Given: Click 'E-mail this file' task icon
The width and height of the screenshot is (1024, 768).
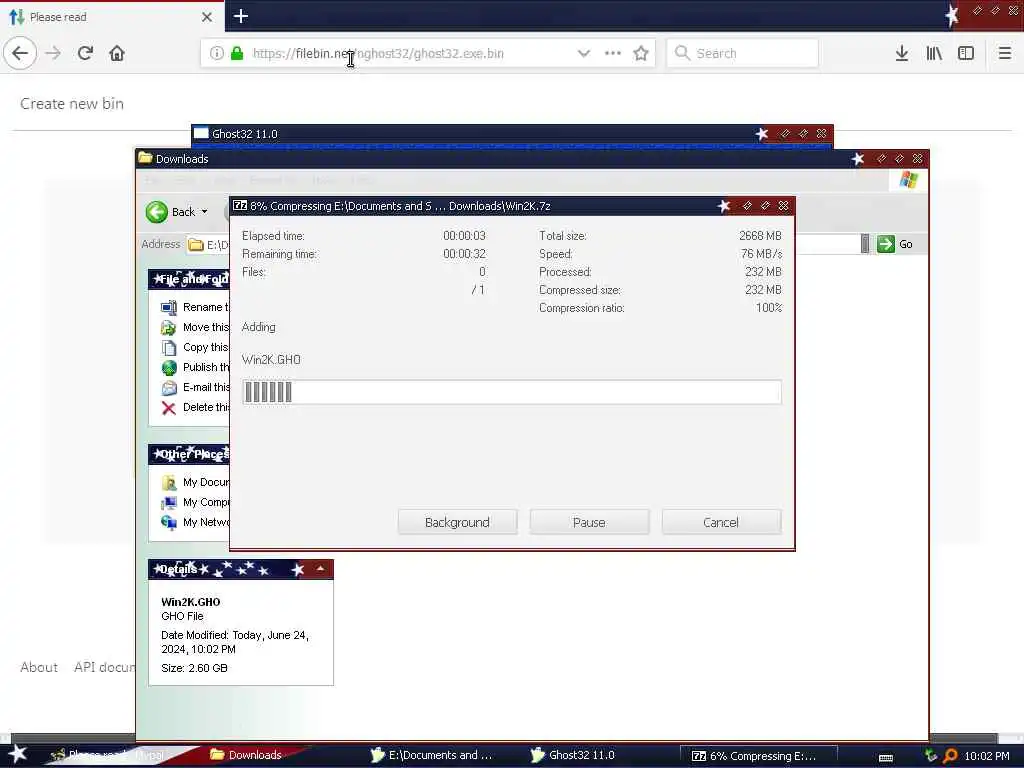Looking at the screenshot, I should tap(169, 388).
